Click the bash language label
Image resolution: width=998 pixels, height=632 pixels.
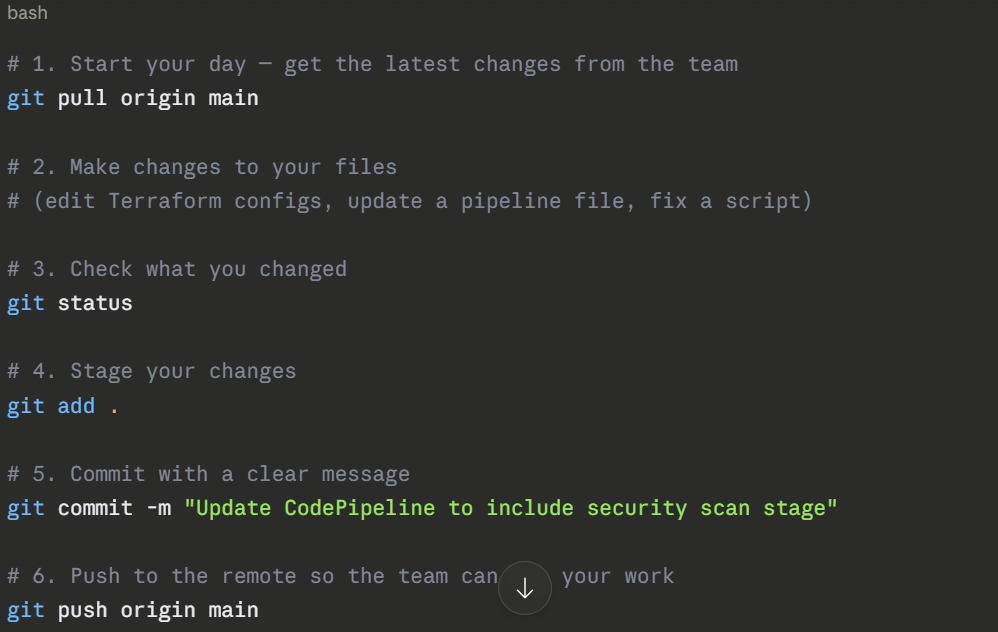click(27, 13)
